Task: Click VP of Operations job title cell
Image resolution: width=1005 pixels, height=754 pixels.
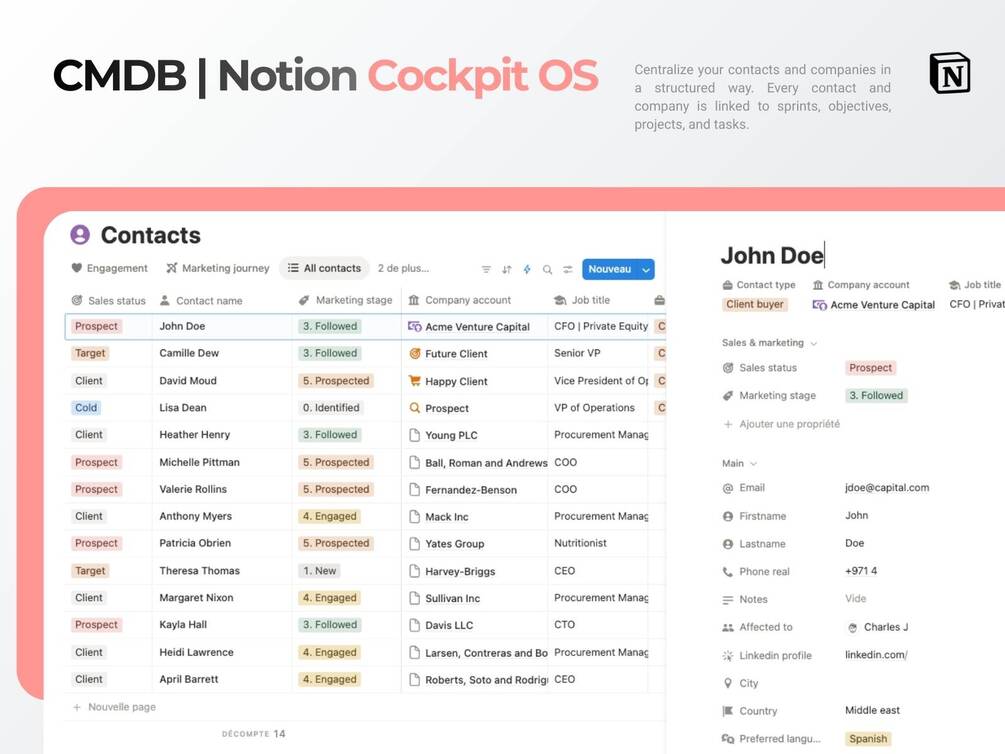Action: coord(598,408)
